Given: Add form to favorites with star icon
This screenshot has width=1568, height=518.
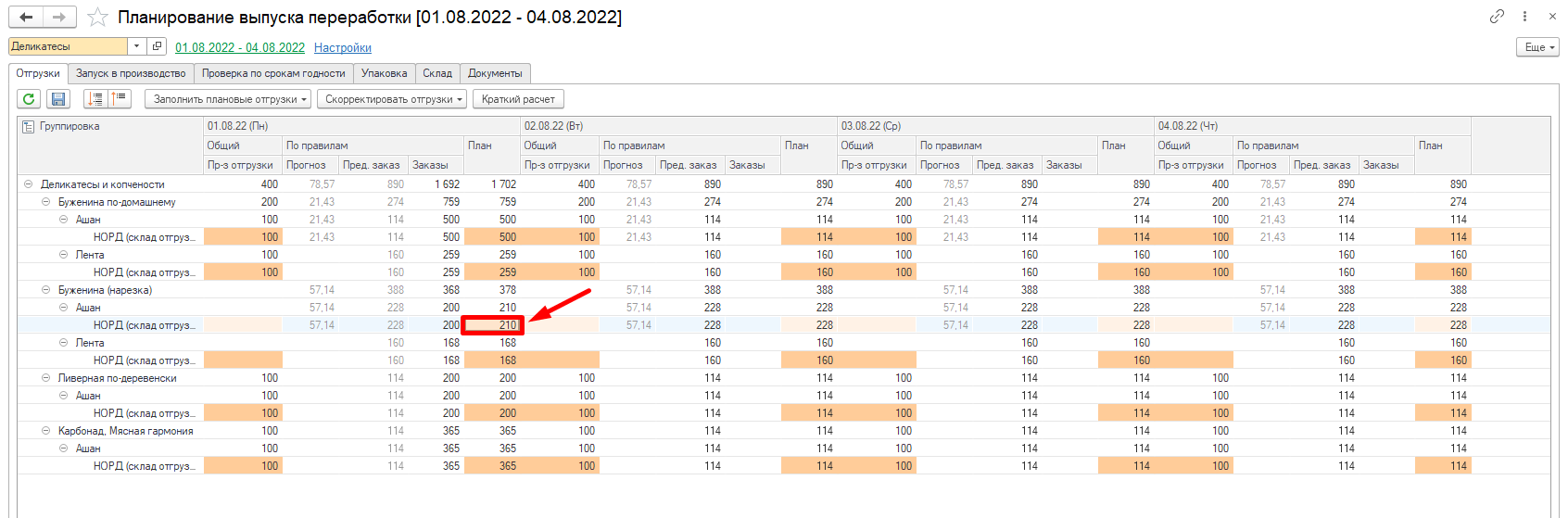Looking at the screenshot, I should point(97,18).
